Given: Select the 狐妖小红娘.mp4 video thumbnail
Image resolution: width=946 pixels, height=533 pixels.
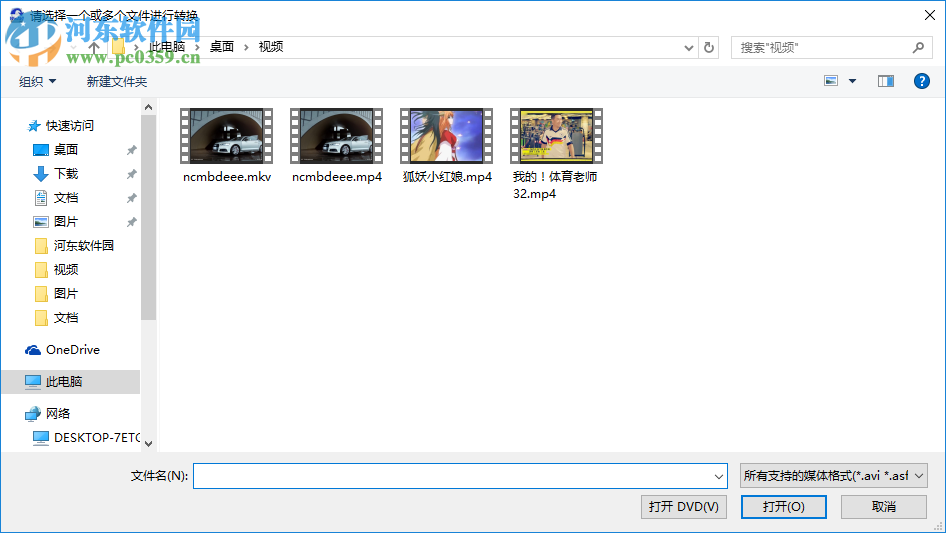Looking at the screenshot, I should (446, 136).
